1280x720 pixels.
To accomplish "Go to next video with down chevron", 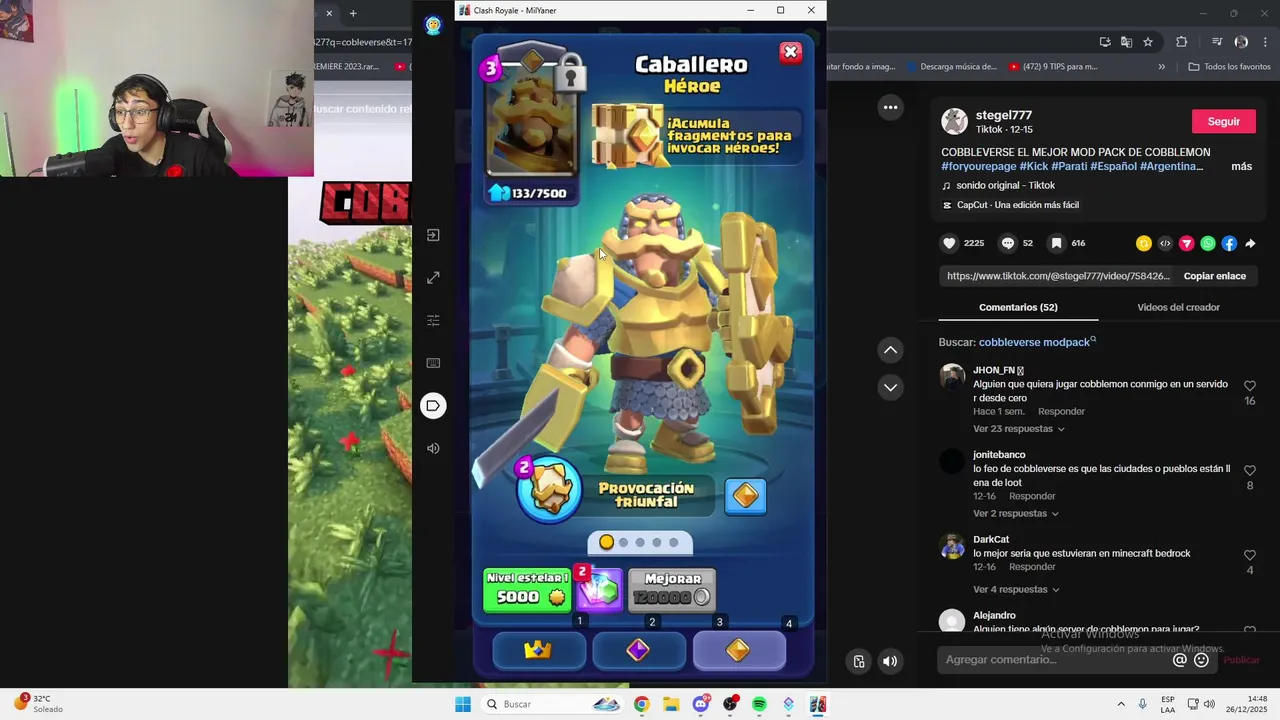I will point(890,387).
